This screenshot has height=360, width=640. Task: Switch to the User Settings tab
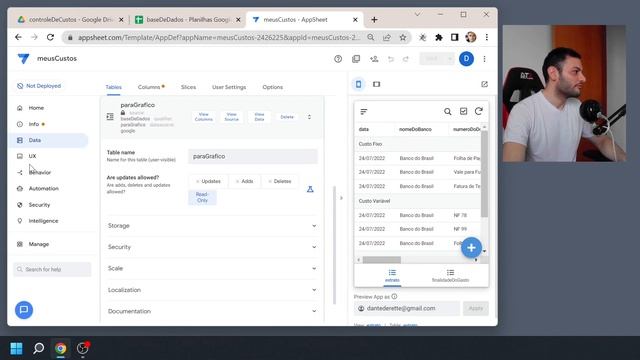[x=229, y=87]
